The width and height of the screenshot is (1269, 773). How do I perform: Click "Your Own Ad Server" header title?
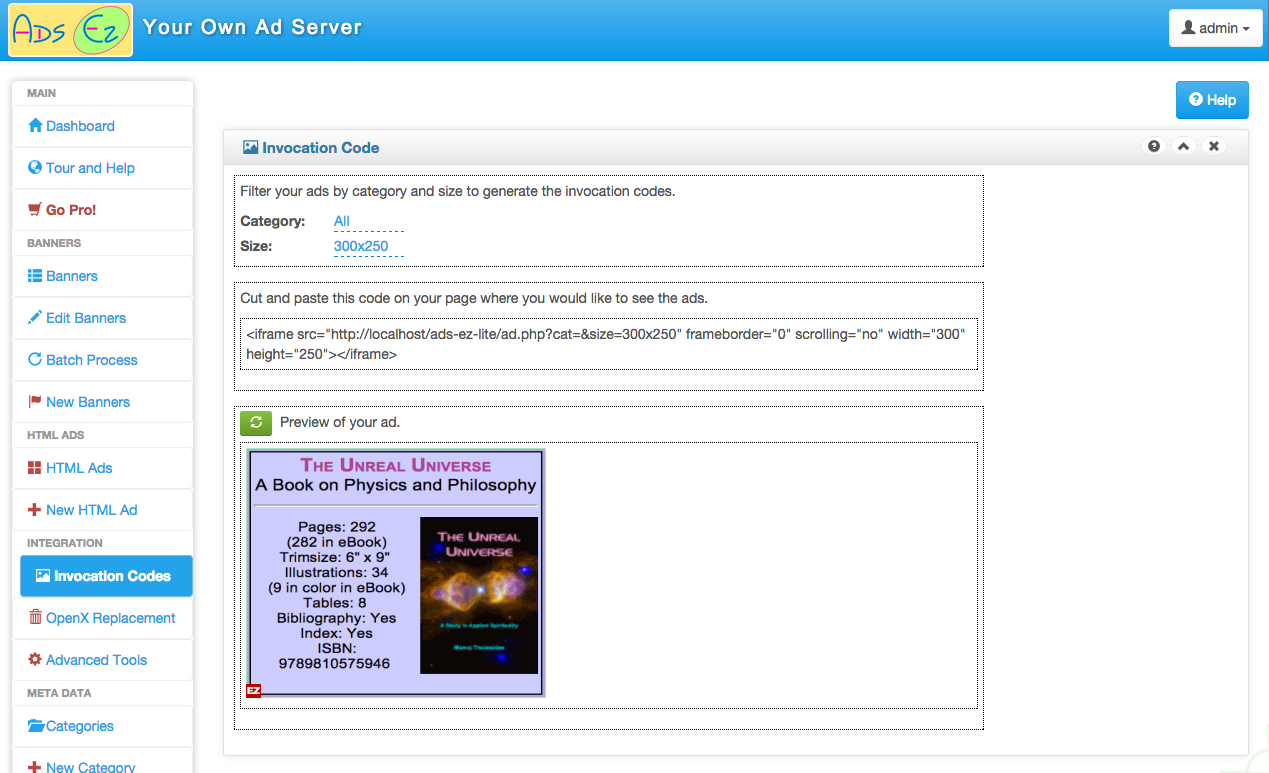[x=252, y=27]
